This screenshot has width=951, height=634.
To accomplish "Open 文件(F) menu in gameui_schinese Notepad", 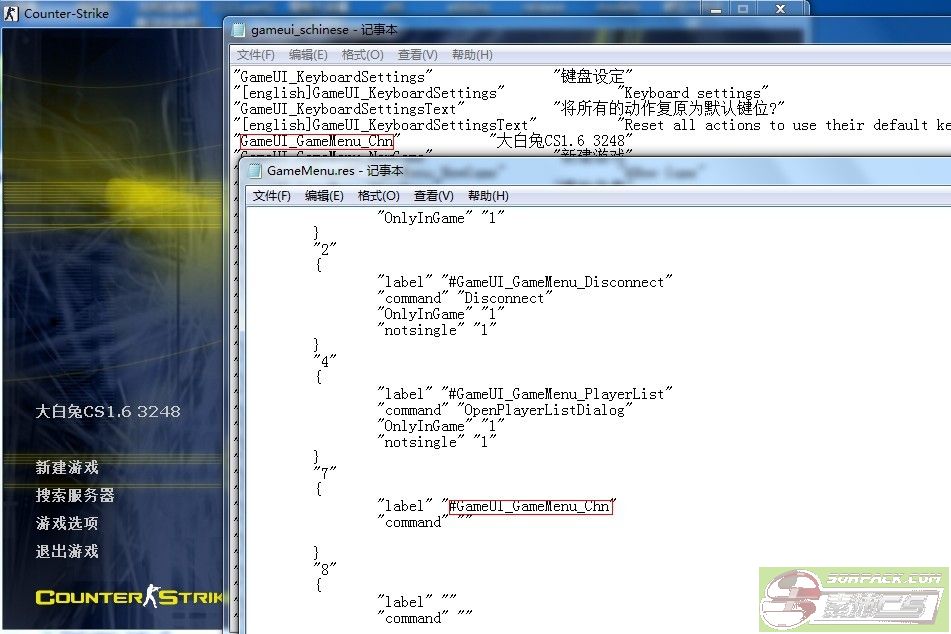I will pyautogui.click(x=256, y=55).
